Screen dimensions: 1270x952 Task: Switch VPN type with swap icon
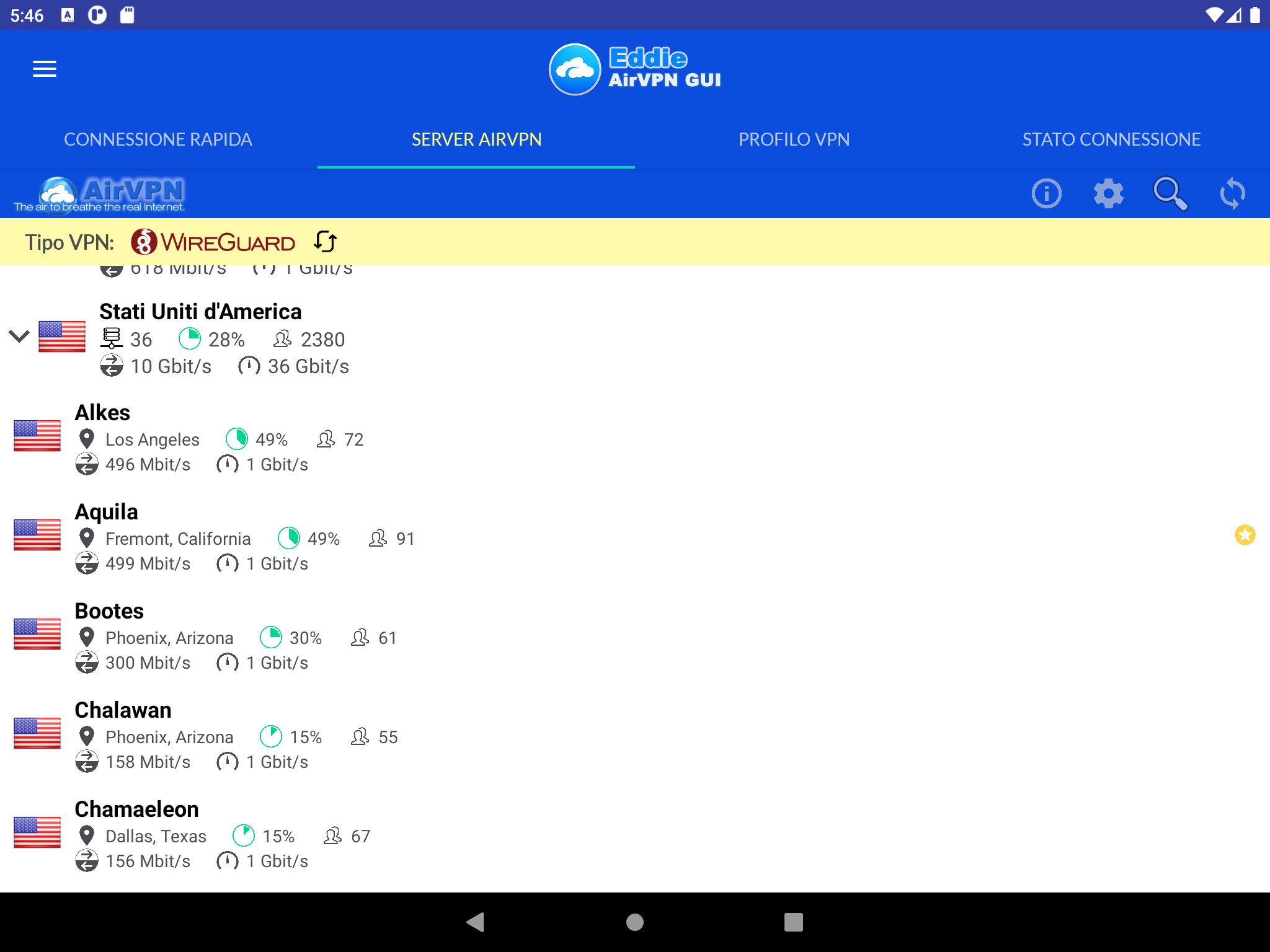(x=325, y=242)
